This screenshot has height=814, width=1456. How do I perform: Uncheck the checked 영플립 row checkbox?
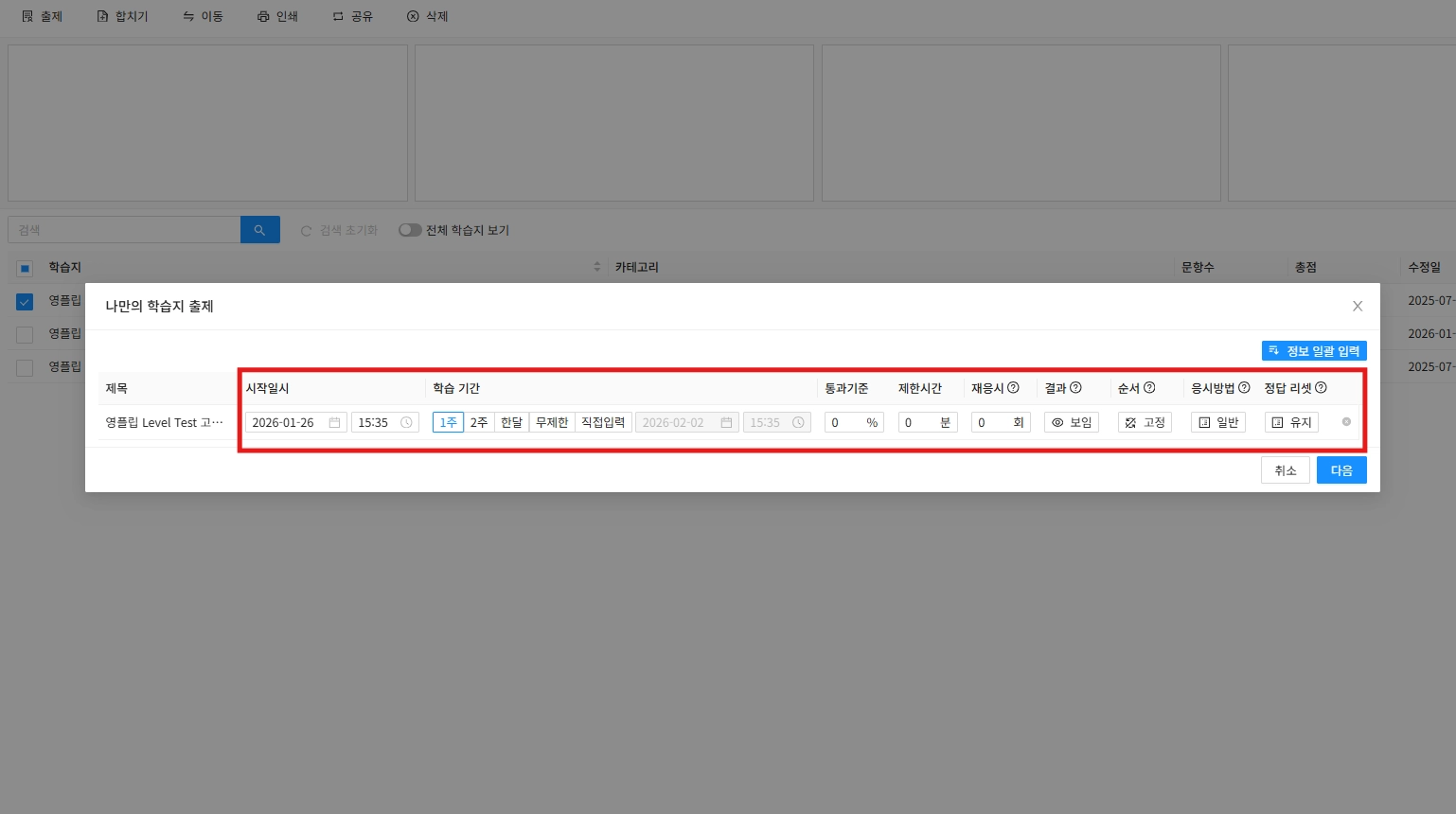(25, 302)
